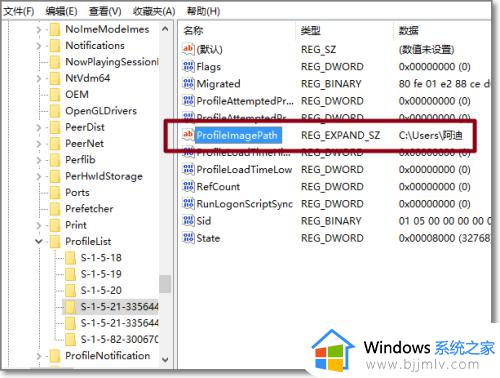The image size is (500, 378).
Task: Expand the ProfileNotification tree node
Action: 39,356
